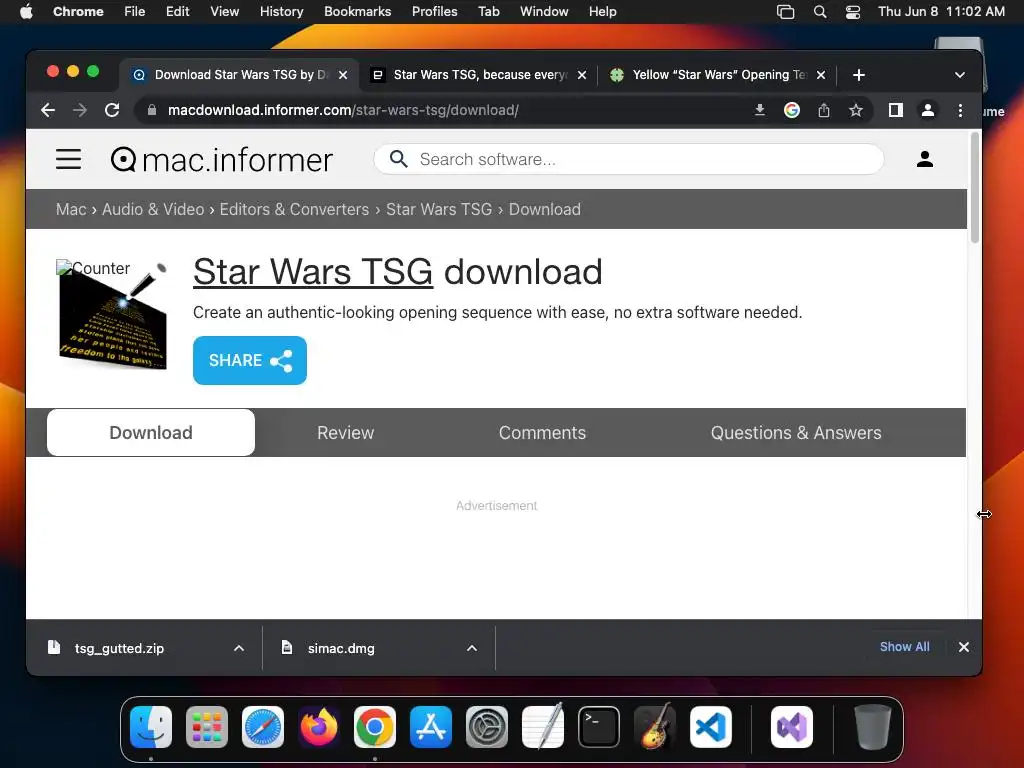Open the Chrome menu in the menu bar

pos(78,12)
